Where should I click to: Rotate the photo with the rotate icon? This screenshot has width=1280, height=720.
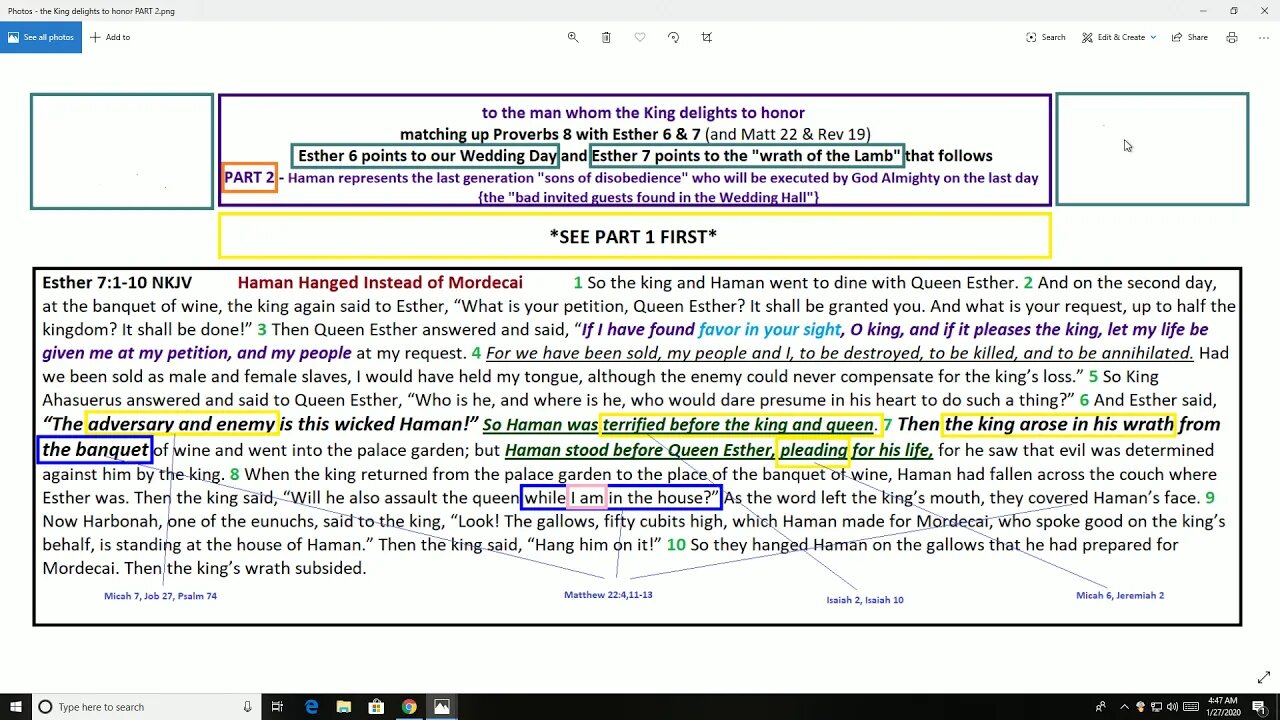[x=673, y=37]
